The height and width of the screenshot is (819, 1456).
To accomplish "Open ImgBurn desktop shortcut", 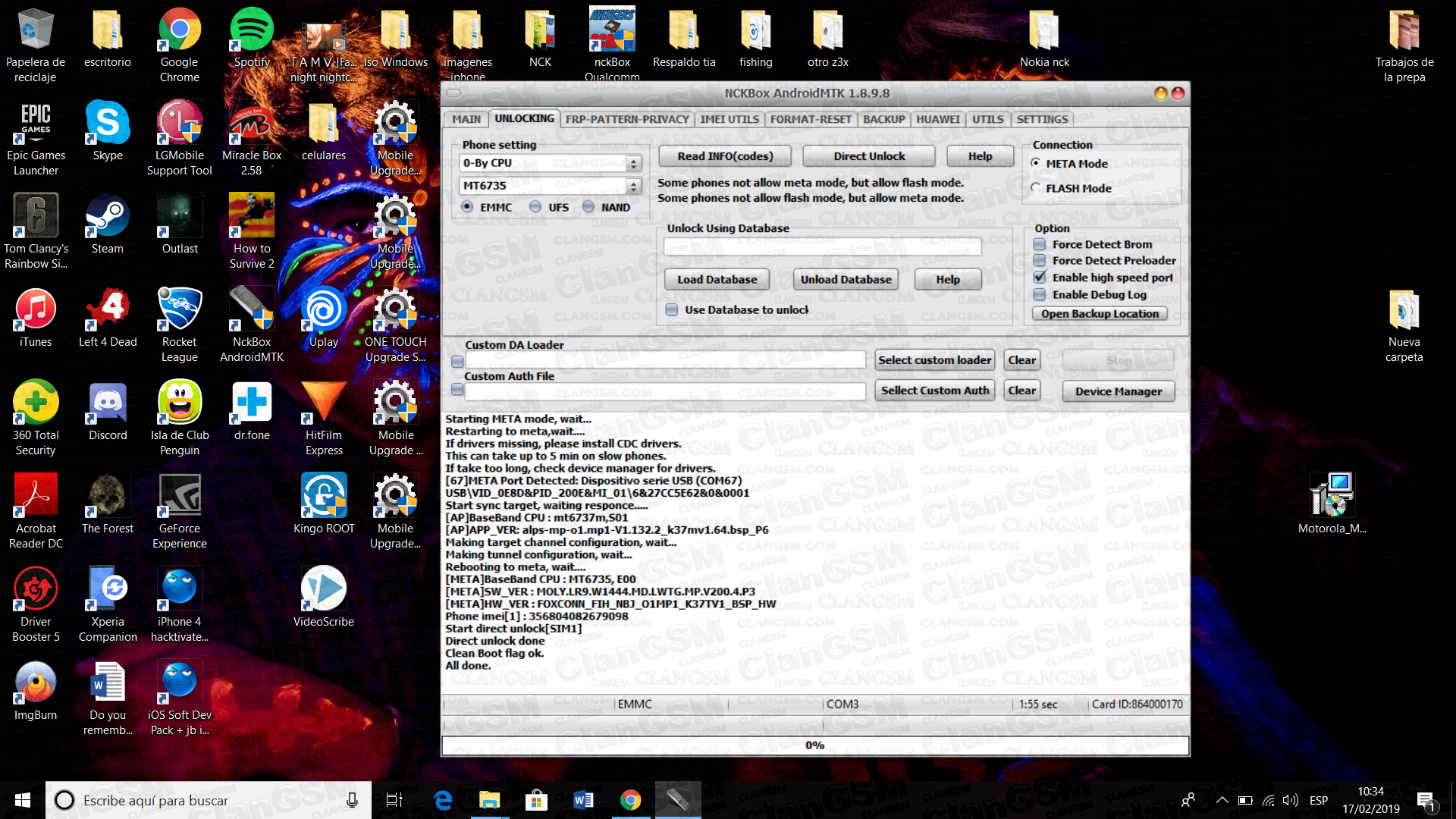I will 36,691.
